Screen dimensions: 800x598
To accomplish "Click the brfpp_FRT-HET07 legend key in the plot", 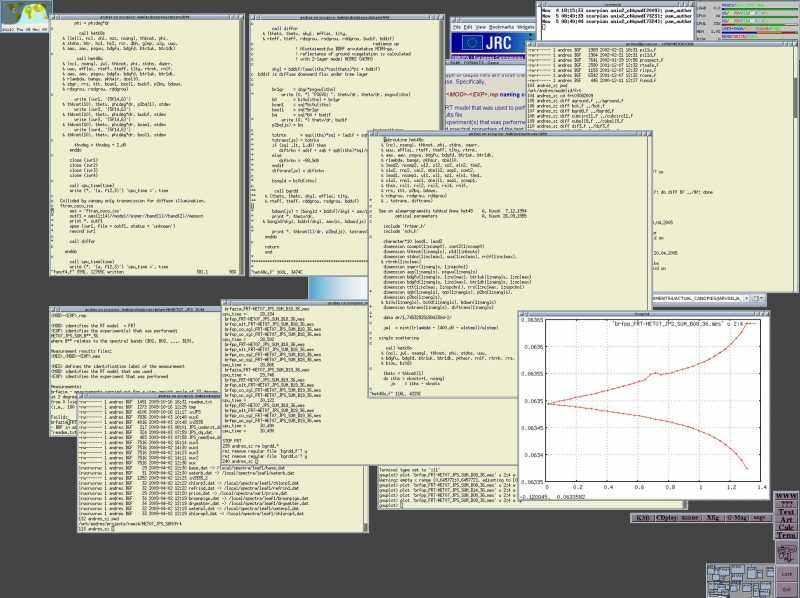I will tap(684, 323).
